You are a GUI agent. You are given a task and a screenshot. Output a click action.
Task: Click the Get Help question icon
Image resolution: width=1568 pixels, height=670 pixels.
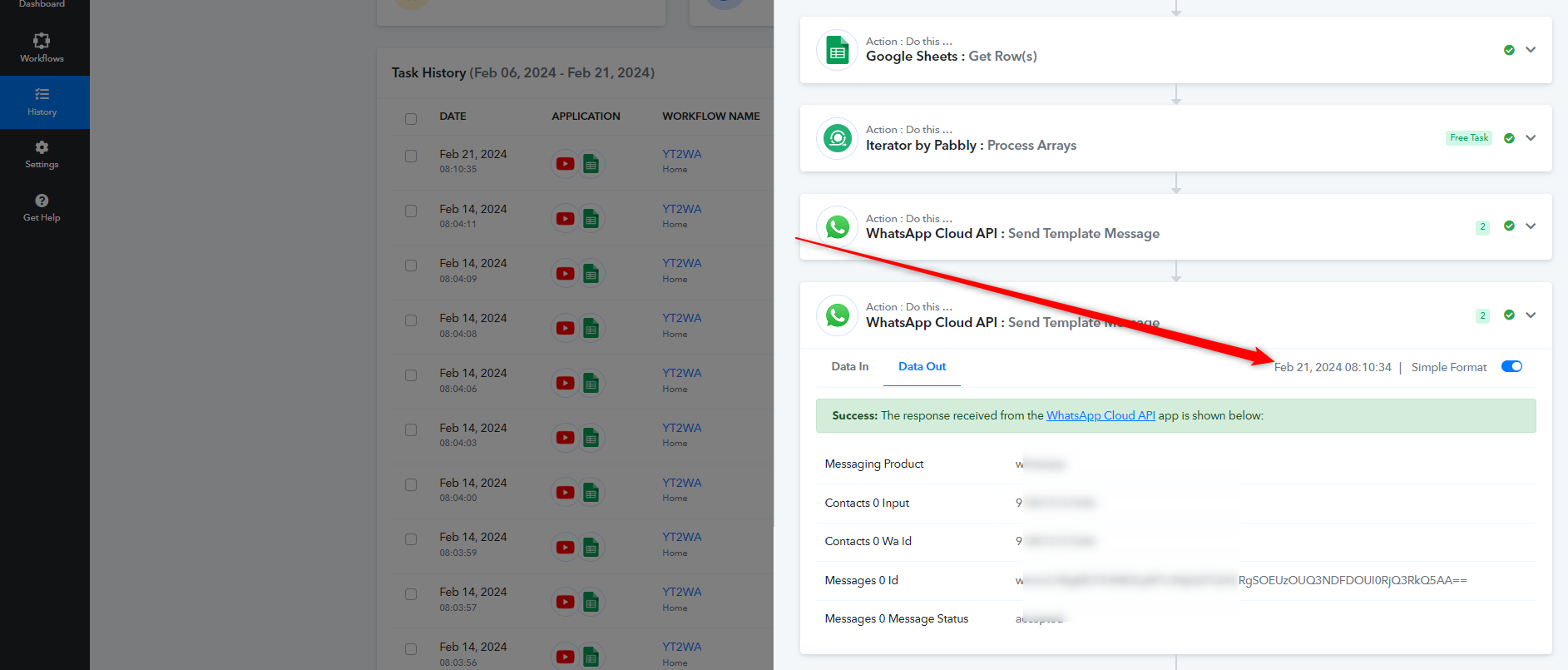(x=42, y=201)
